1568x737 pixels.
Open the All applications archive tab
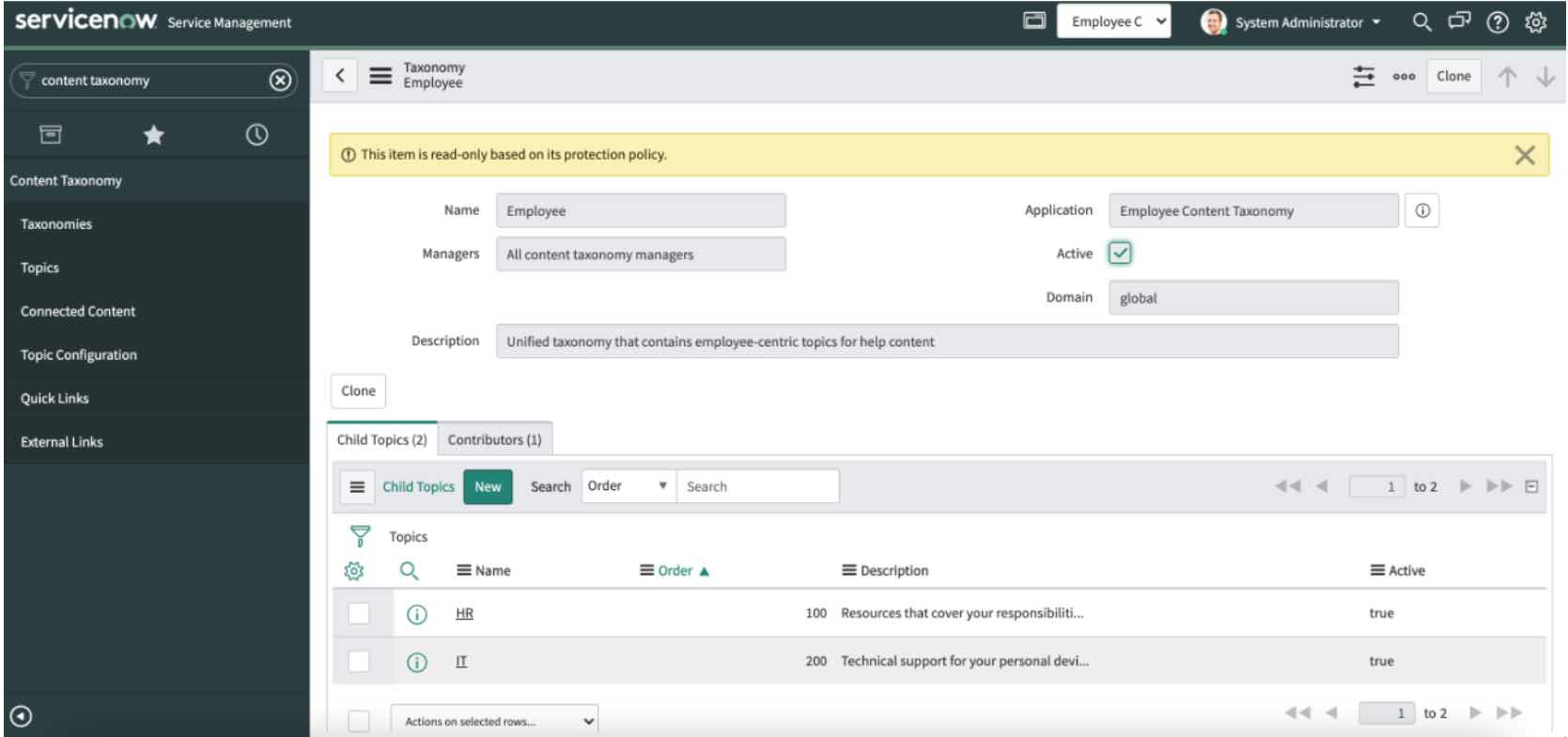51,135
